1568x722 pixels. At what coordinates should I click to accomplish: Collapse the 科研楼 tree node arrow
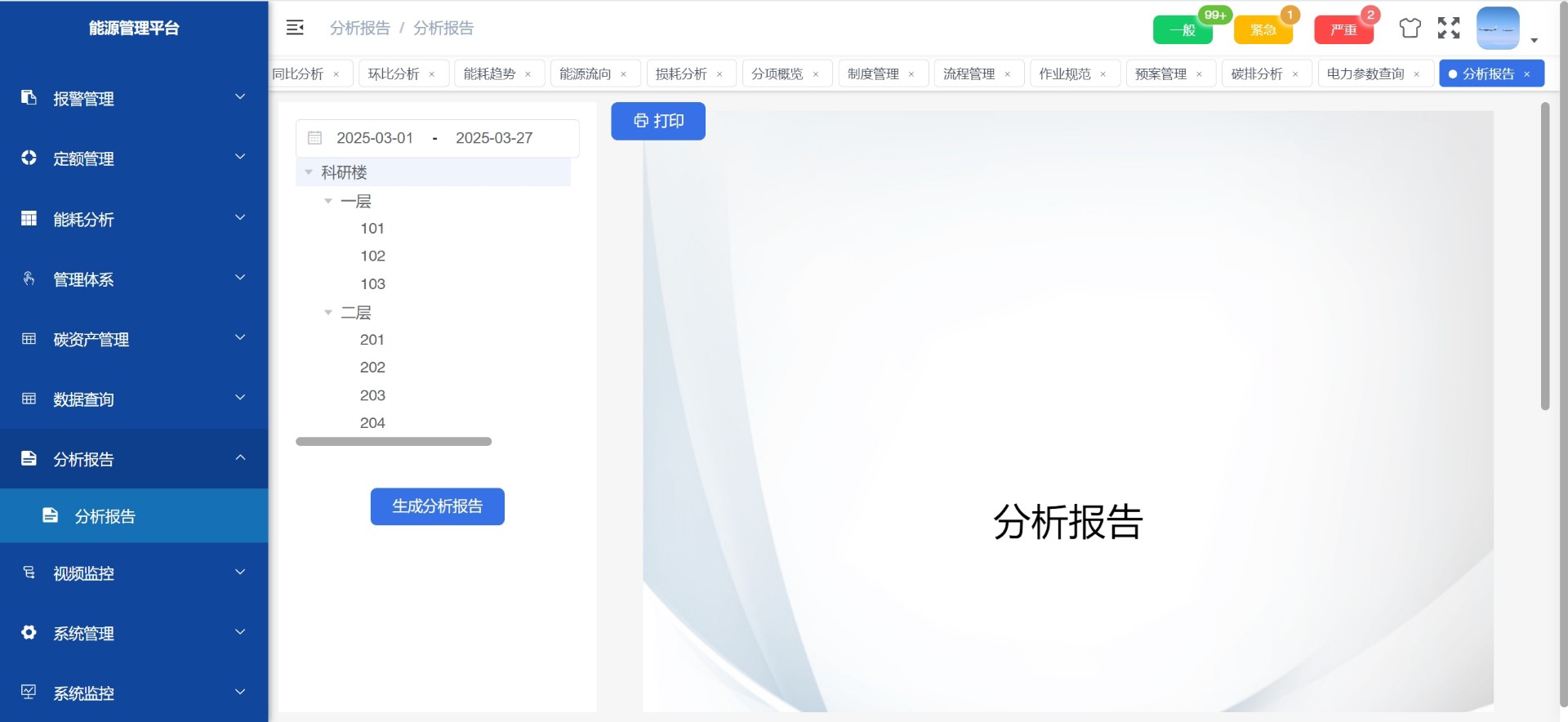point(309,172)
